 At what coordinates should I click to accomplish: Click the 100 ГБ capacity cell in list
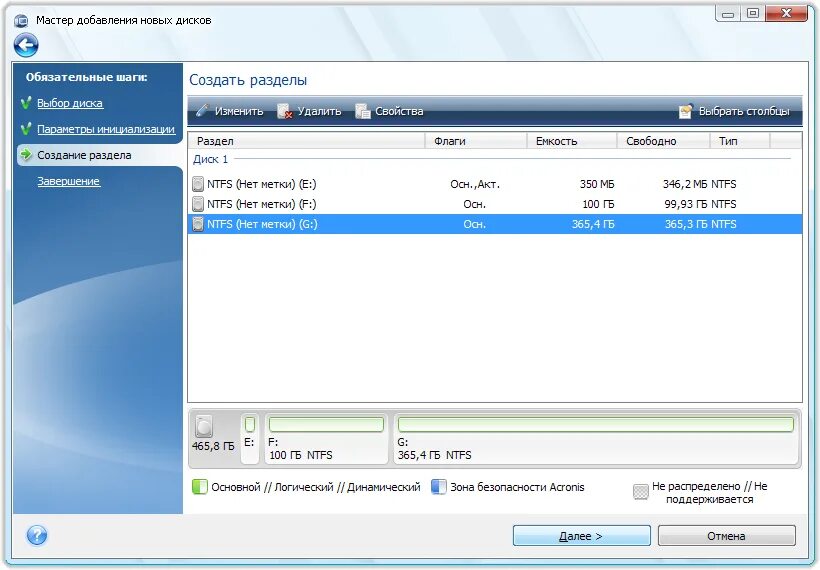point(598,204)
